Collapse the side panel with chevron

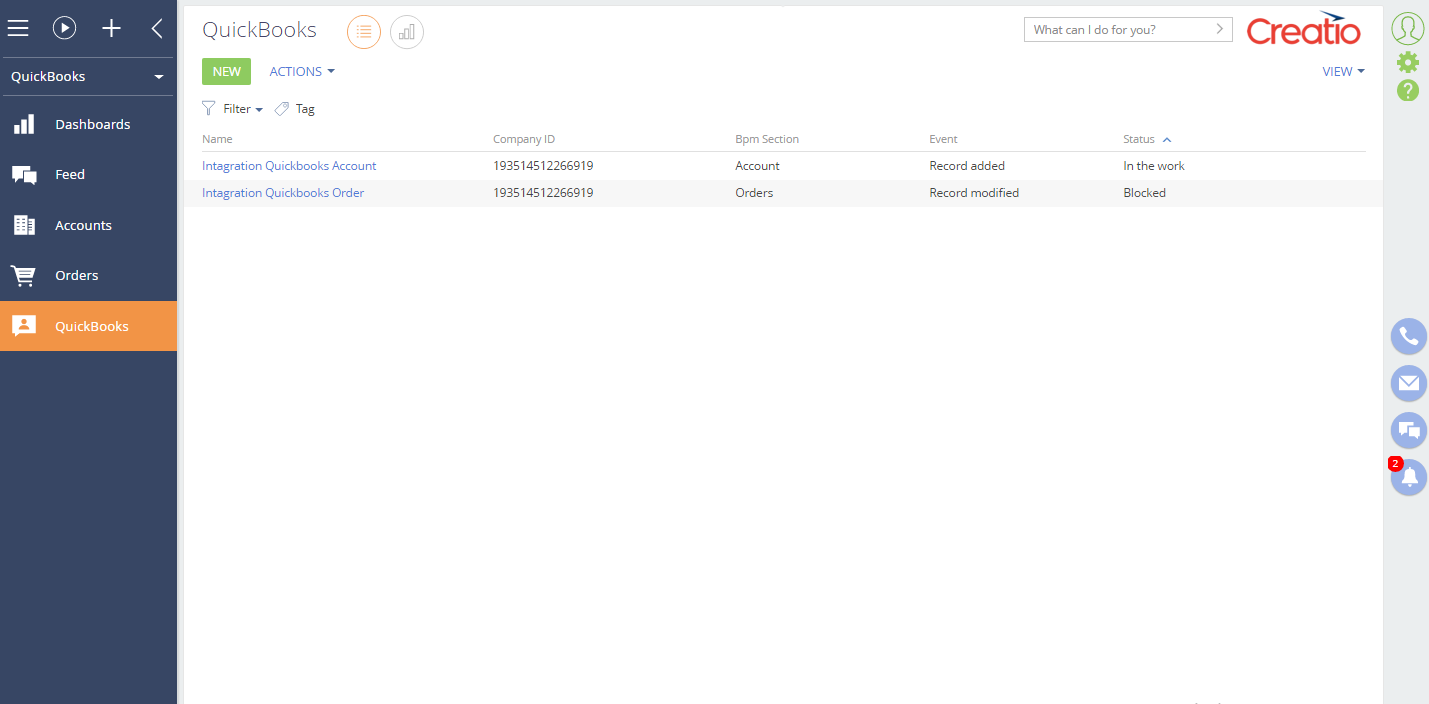[156, 27]
